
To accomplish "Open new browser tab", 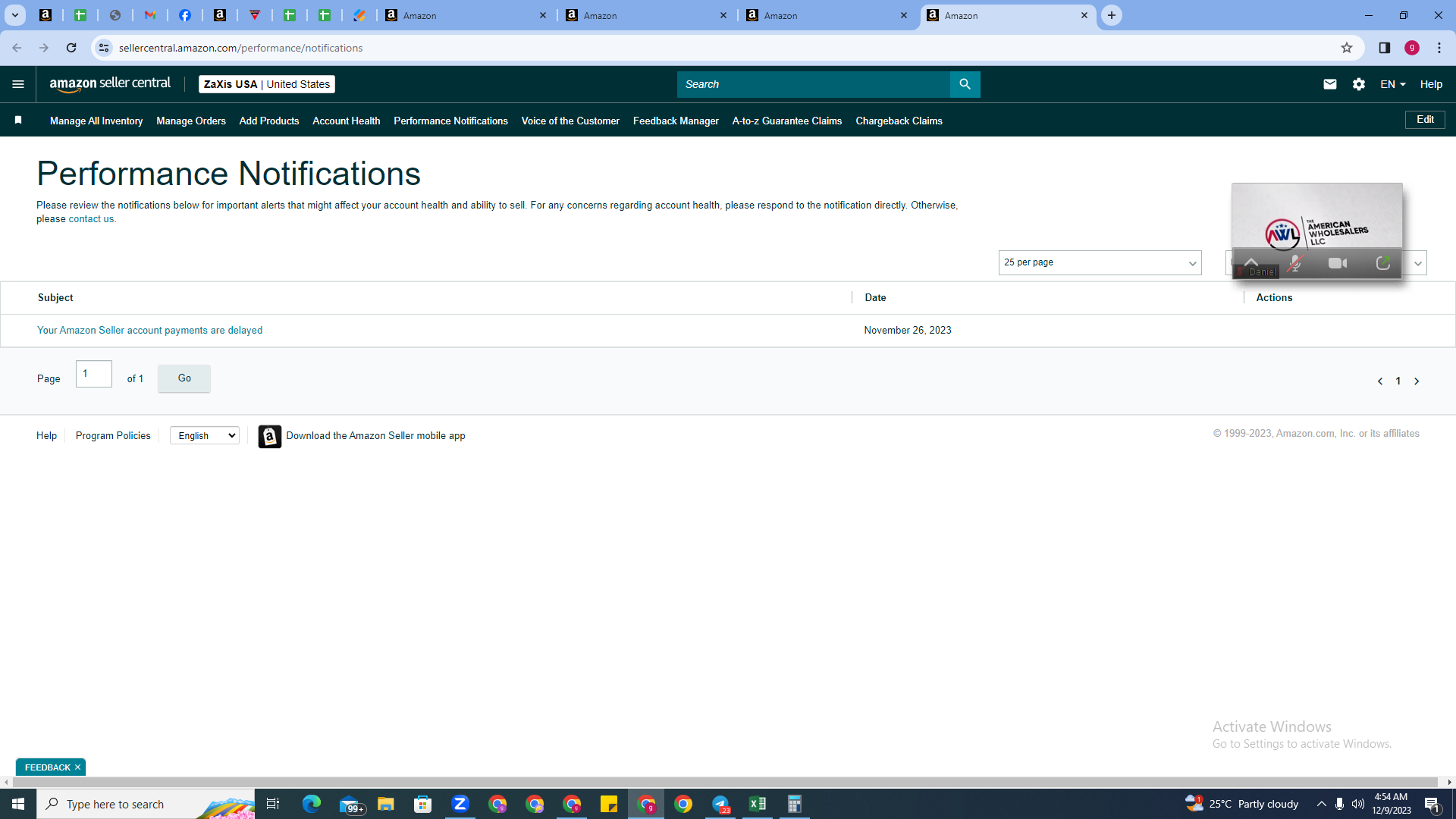I will tap(1112, 15).
